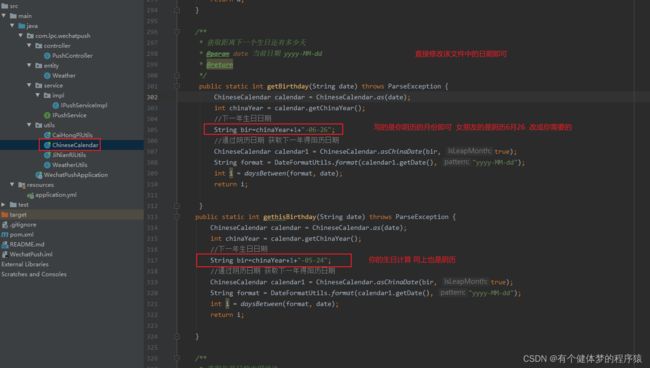
Task: Collapse the resources folder arrow
Action: 12,184
